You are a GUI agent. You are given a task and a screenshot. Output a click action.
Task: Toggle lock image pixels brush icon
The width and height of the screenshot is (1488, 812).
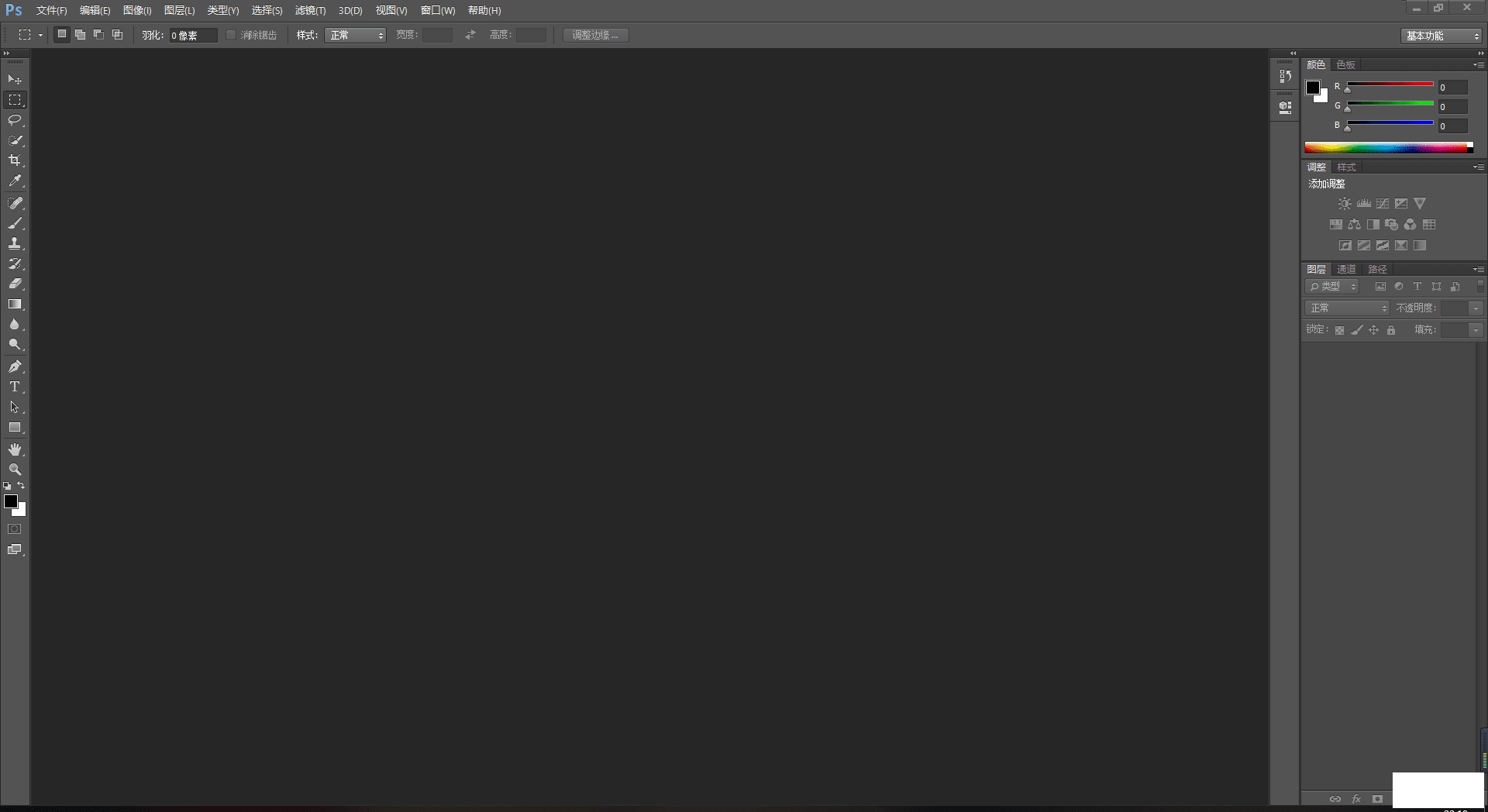click(x=1357, y=330)
